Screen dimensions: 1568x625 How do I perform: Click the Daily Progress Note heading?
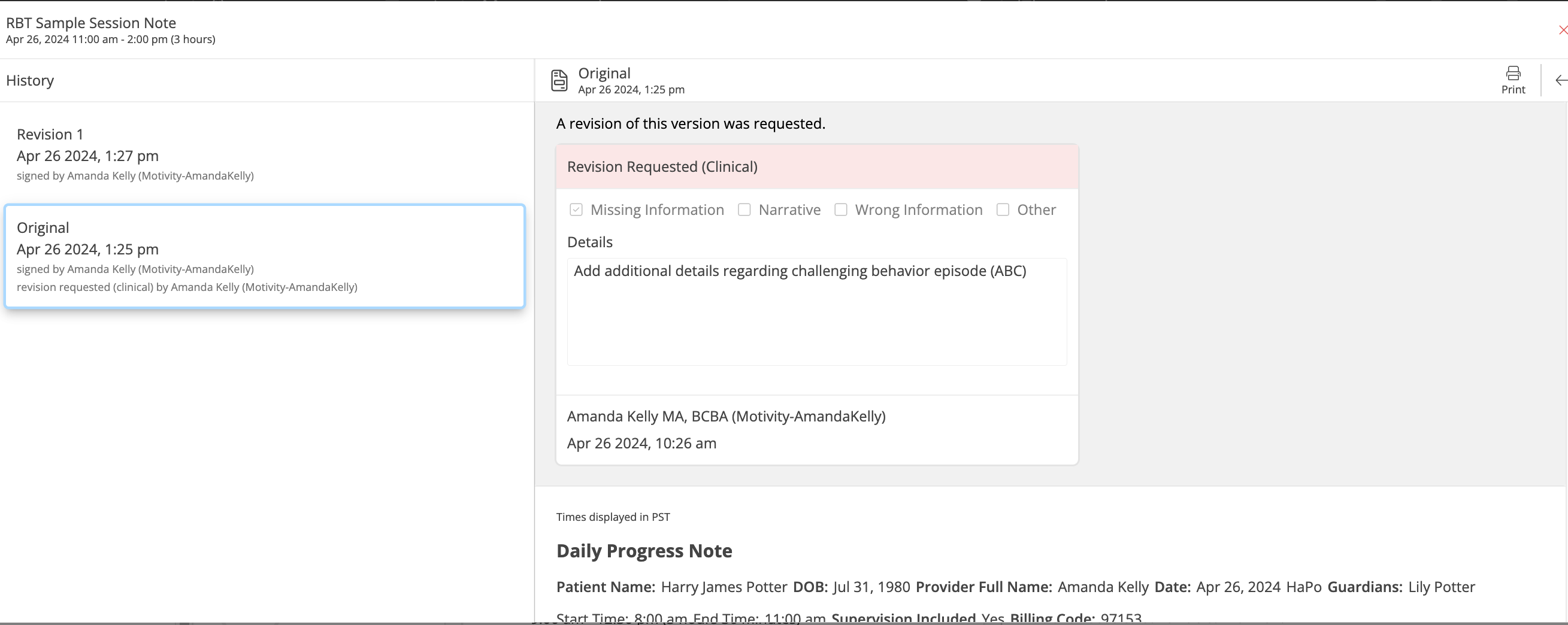643,551
